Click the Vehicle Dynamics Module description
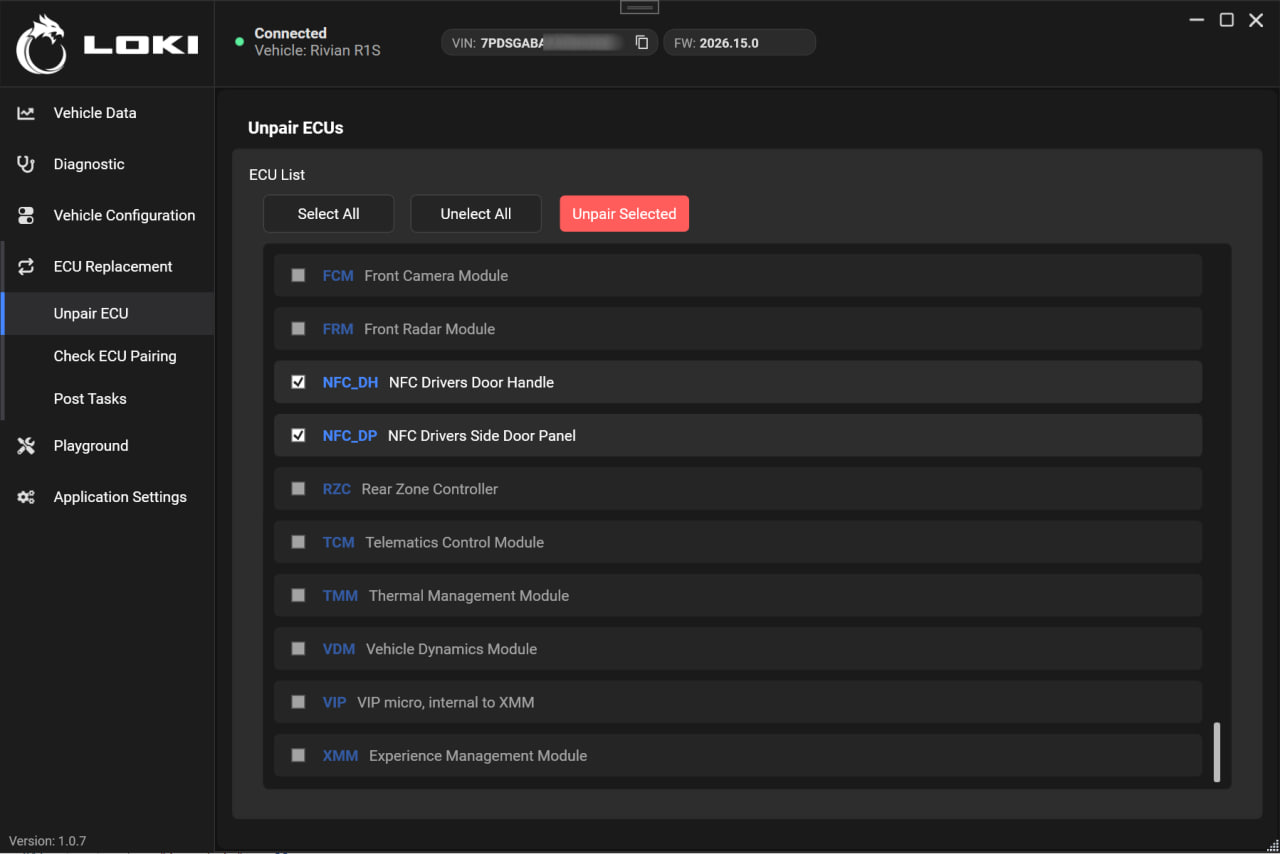 452,648
